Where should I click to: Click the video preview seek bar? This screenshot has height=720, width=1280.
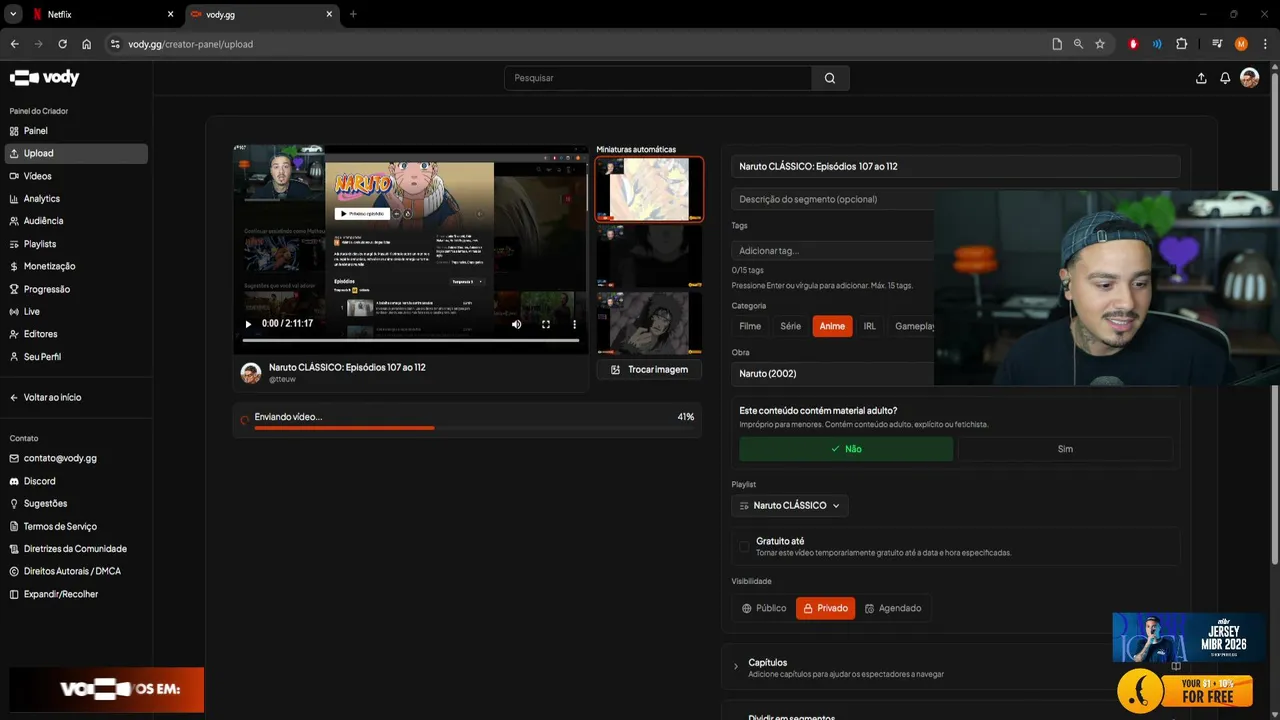point(411,340)
